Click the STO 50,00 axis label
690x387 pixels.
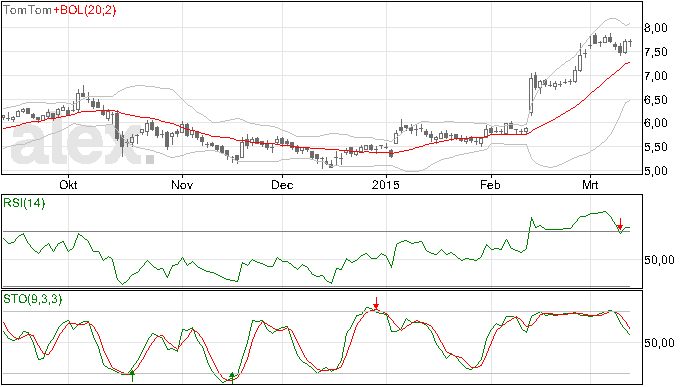(659, 343)
